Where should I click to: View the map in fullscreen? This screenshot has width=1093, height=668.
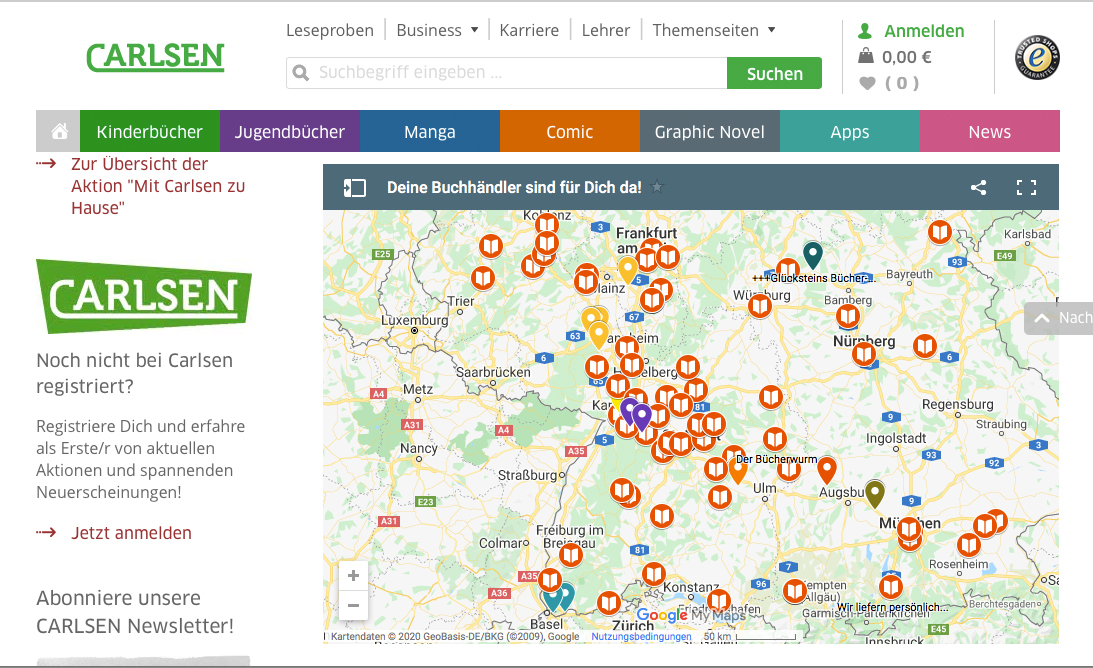[x=1025, y=188]
